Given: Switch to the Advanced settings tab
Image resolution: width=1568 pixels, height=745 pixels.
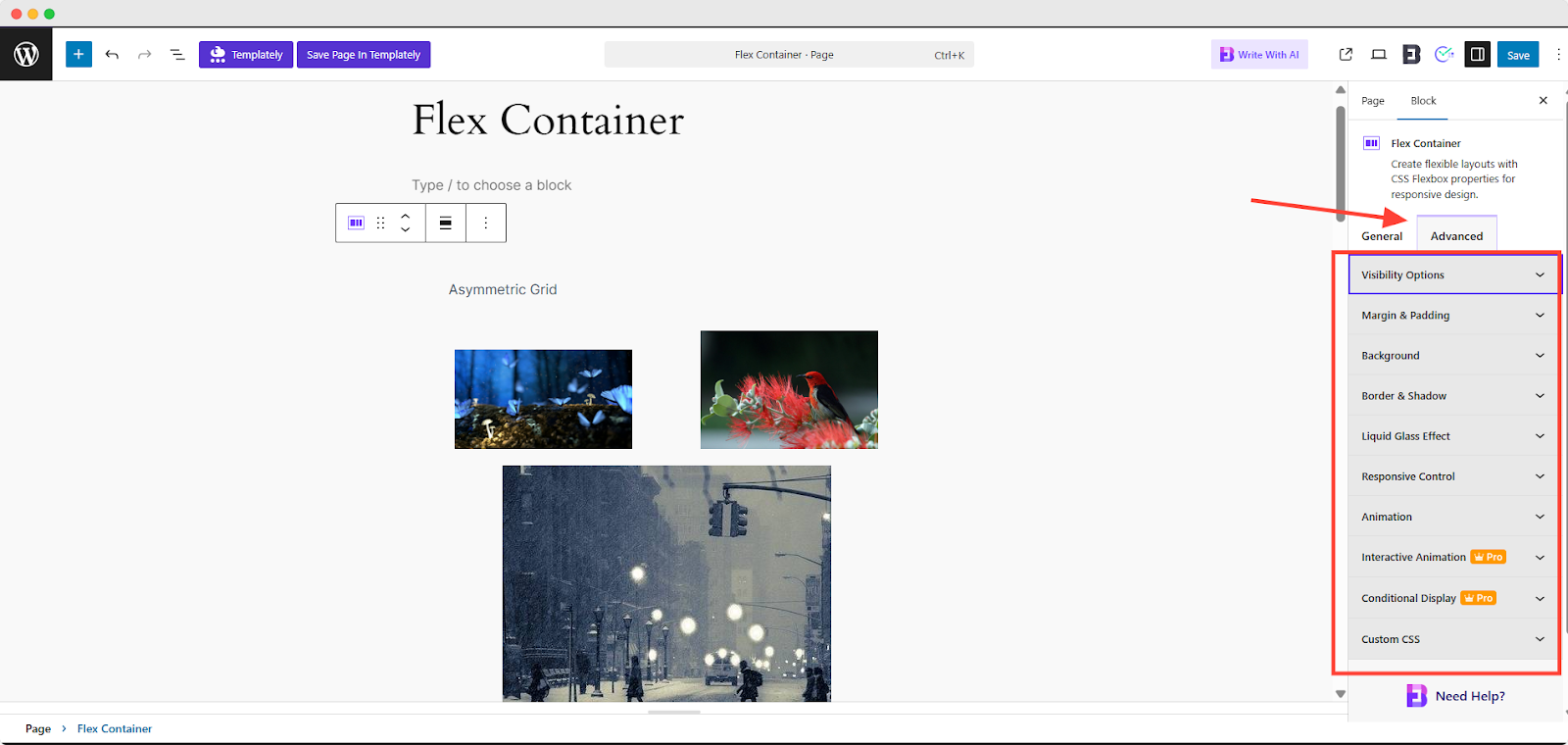Looking at the screenshot, I should coord(1456,236).
